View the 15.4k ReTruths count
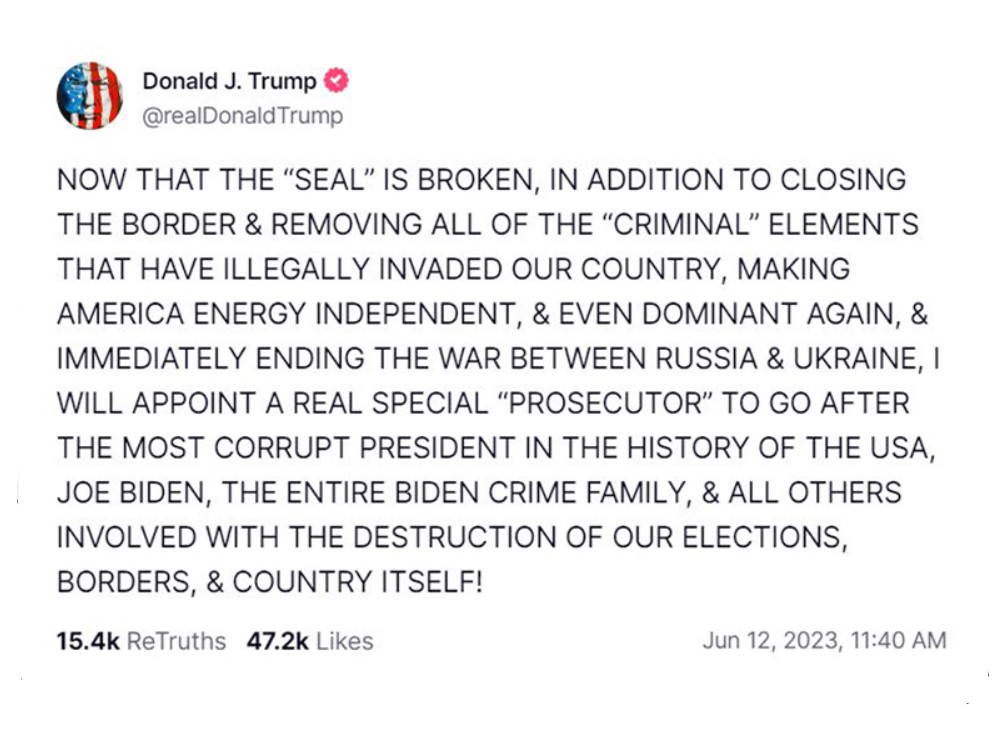 [88, 641]
